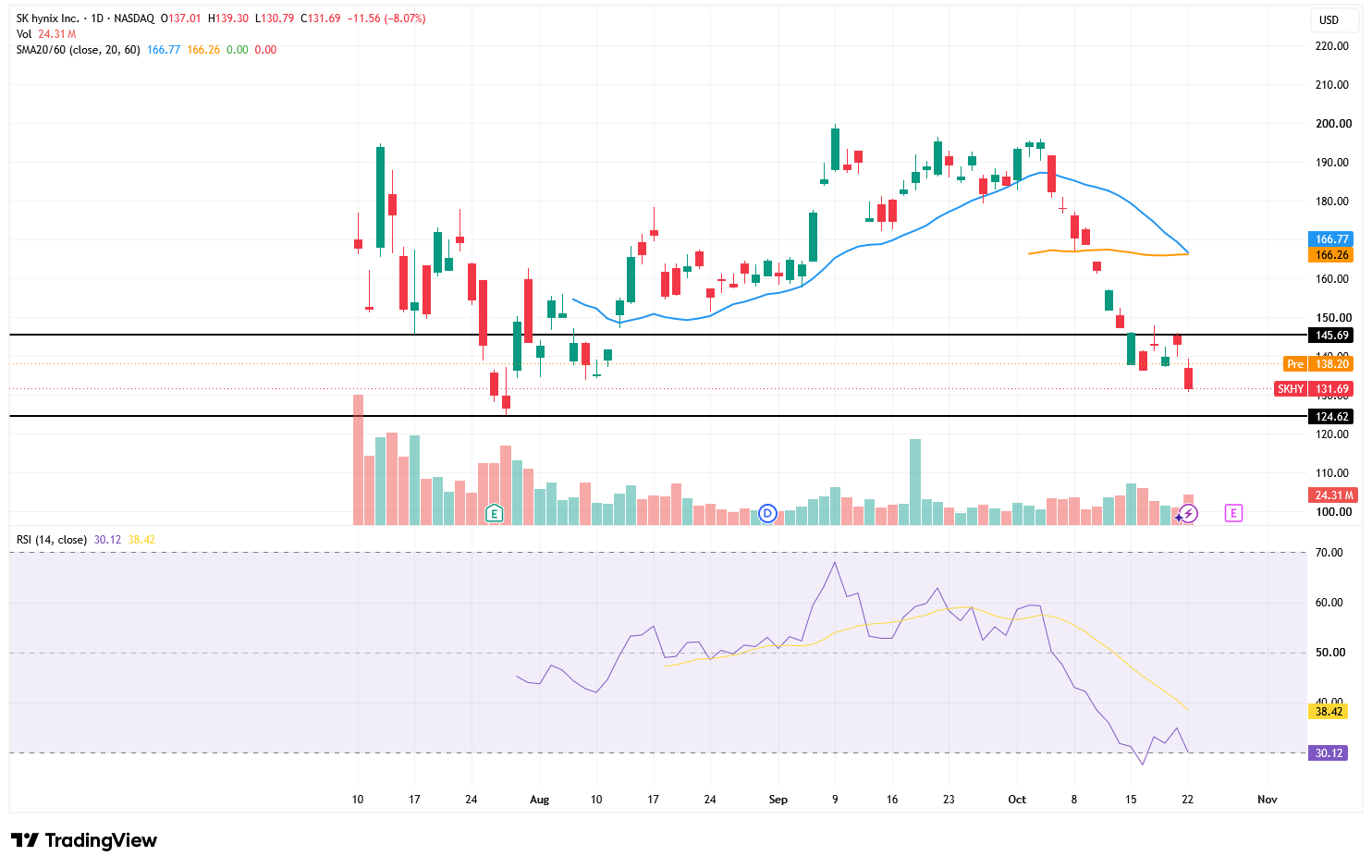Click the 24.31 M volume label
This screenshot has width=1372, height=868.
(1333, 495)
